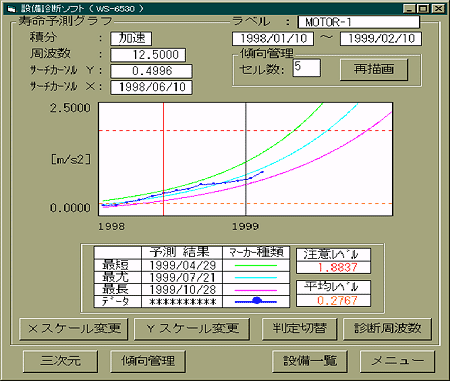Maximize the 設備診断ソフト window

pyautogui.click(x=423, y=9)
